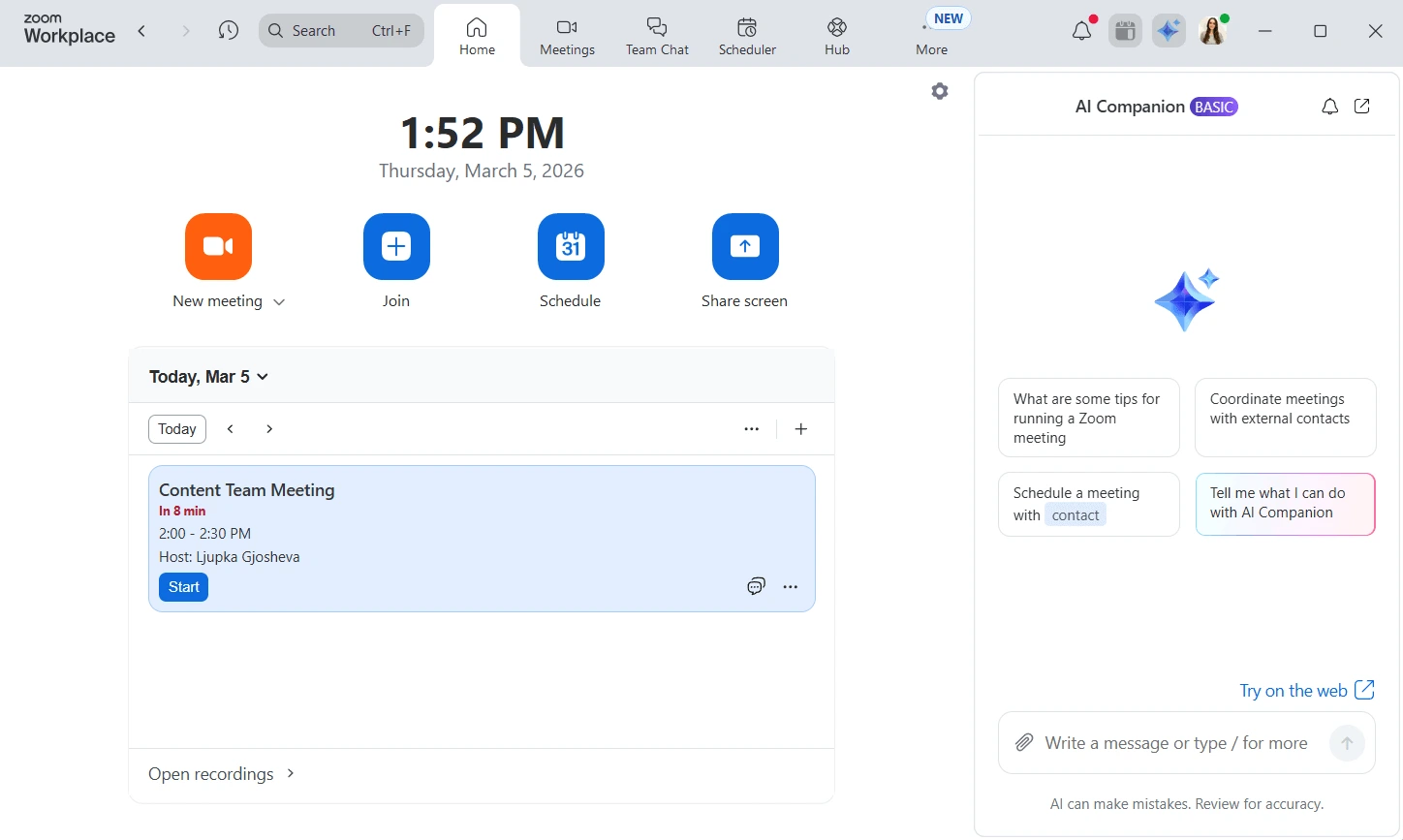Viewport: 1403px width, 840px height.
Task: Open the Schedule meeting dialog
Action: (571, 247)
